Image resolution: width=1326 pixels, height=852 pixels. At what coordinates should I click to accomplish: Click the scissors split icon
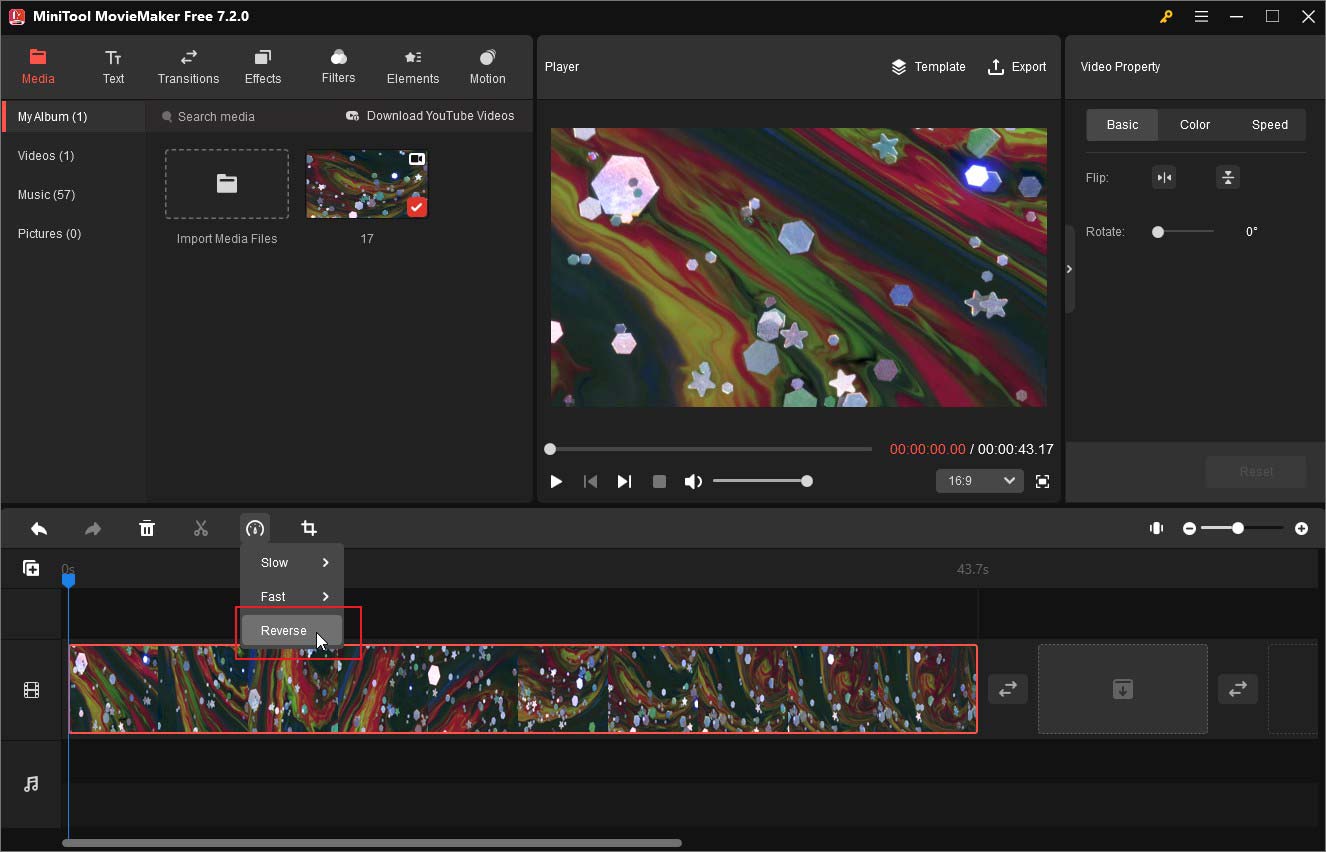201,528
